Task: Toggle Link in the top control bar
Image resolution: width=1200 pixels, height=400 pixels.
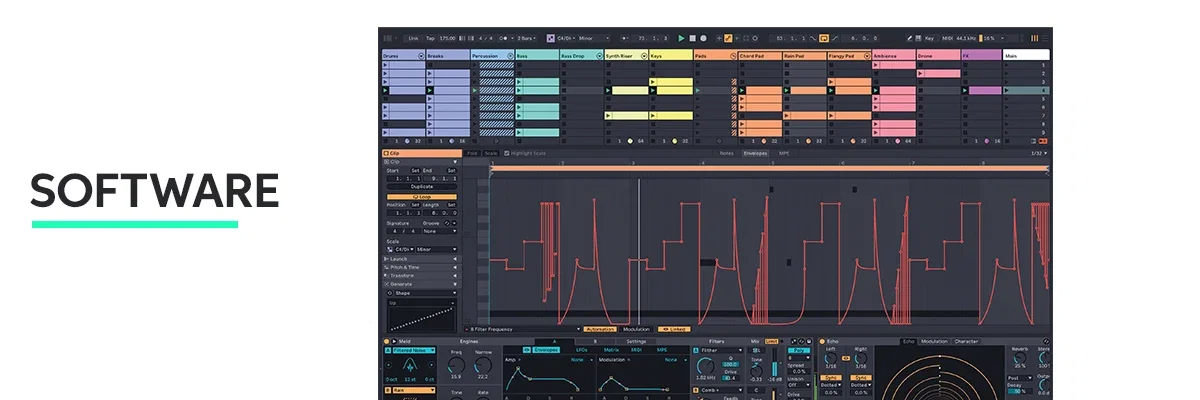Action: click(x=414, y=38)
